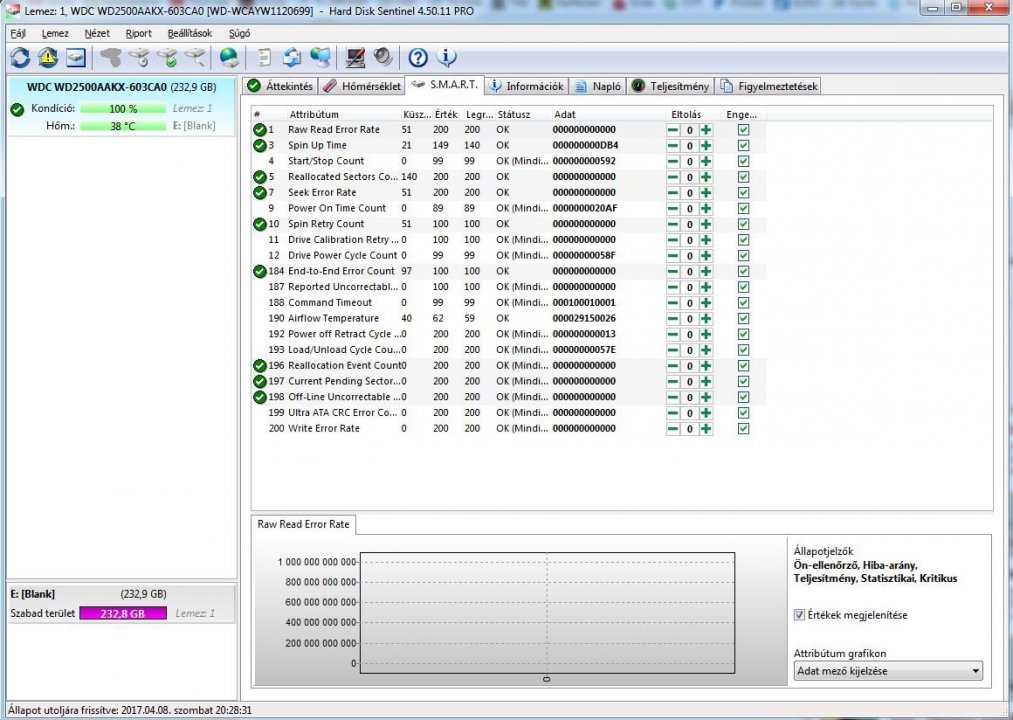Open configuration via monitor-with-pen icon
The width and height of the screenshot is (1013, 720).
point(355,58)
